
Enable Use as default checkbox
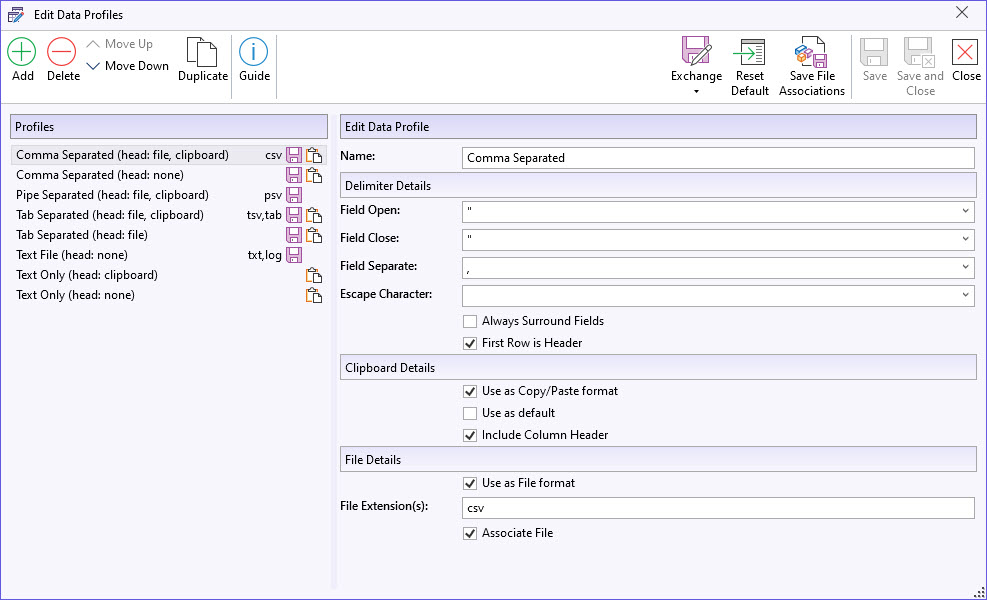coord(470,413)
